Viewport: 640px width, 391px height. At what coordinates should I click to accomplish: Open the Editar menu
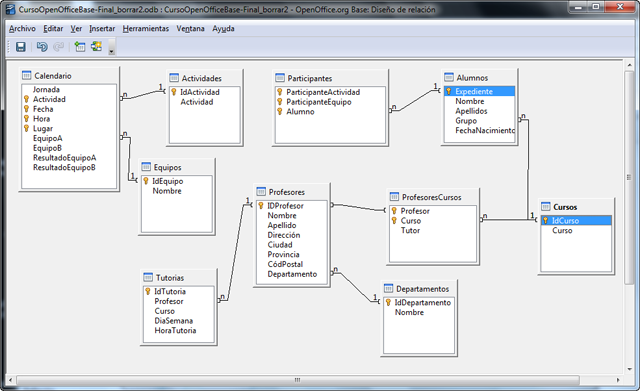click(53, 29)
